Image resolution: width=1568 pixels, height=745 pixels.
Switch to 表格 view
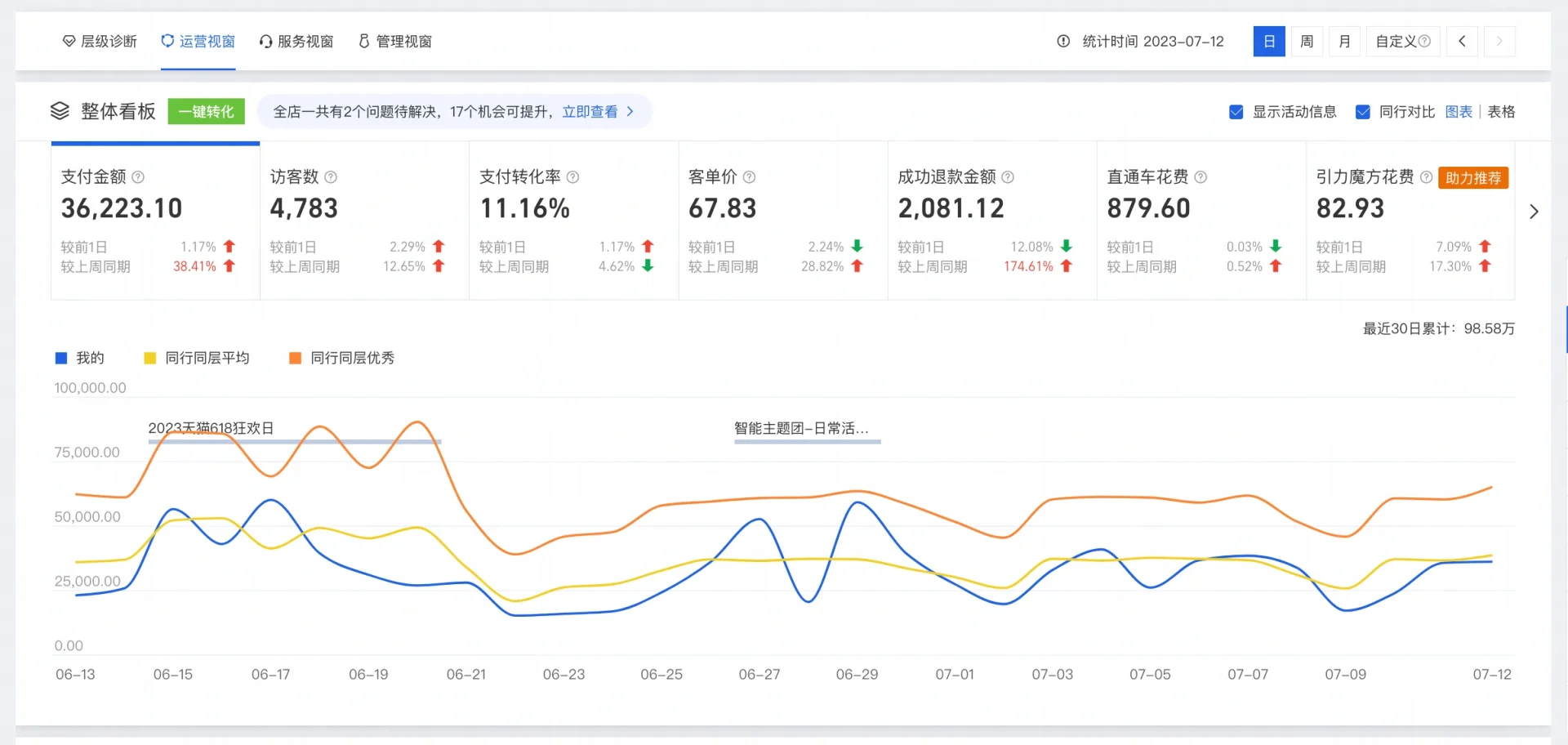click(x=1501, y=111)
